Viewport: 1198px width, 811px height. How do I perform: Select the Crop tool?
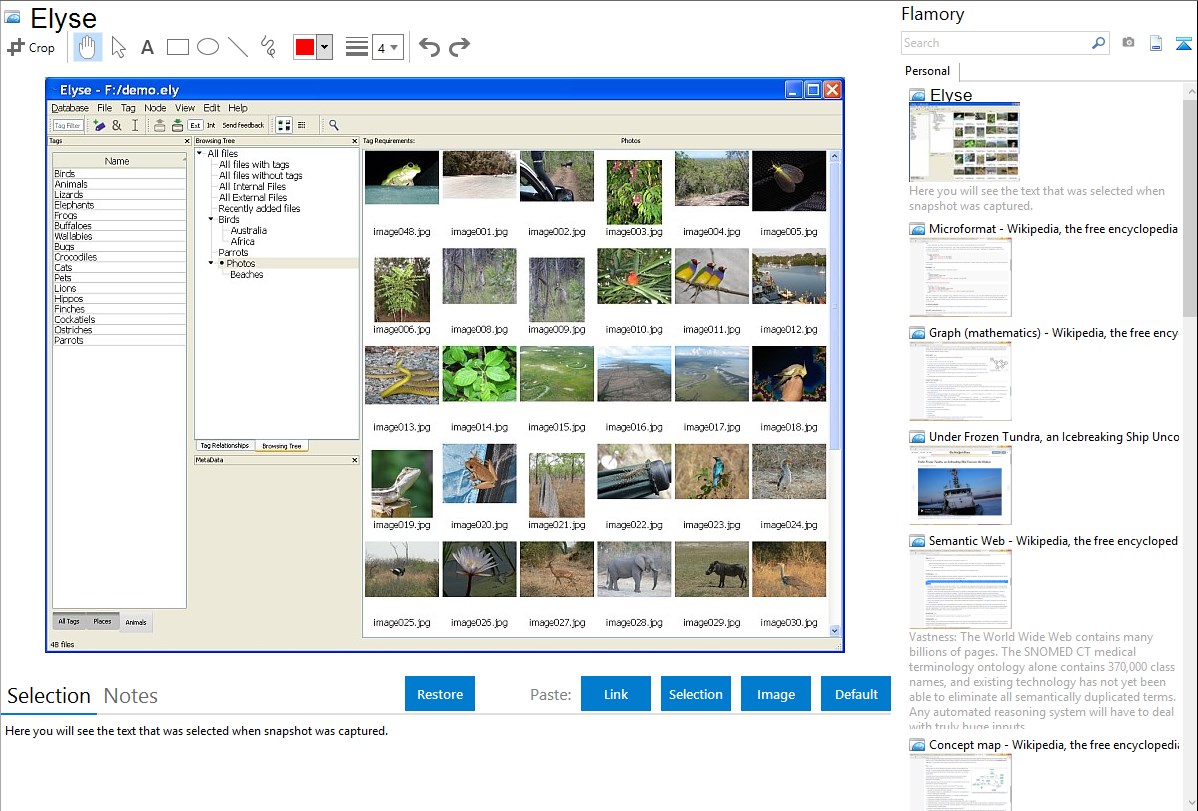coord(31,47)
